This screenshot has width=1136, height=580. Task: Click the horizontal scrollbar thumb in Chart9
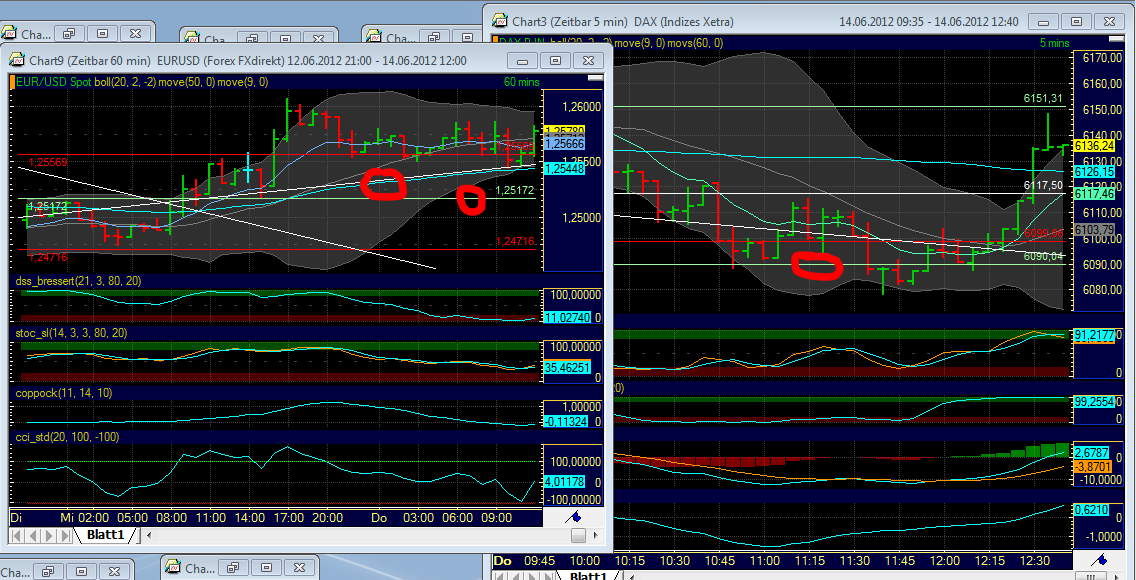(578, 535)
